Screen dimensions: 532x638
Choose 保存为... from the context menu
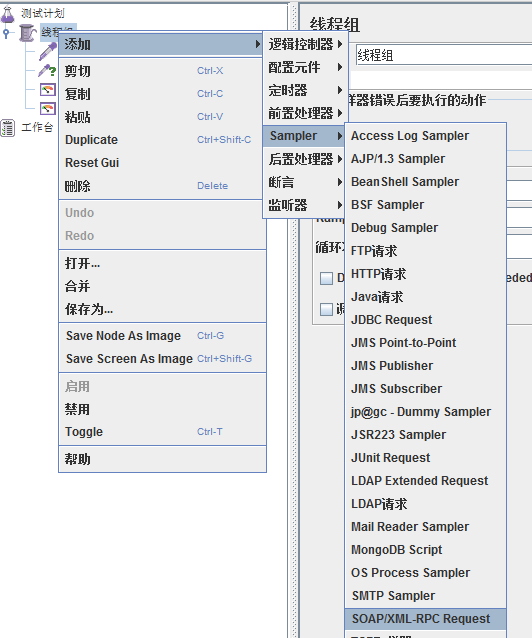(x=162, y=309)
